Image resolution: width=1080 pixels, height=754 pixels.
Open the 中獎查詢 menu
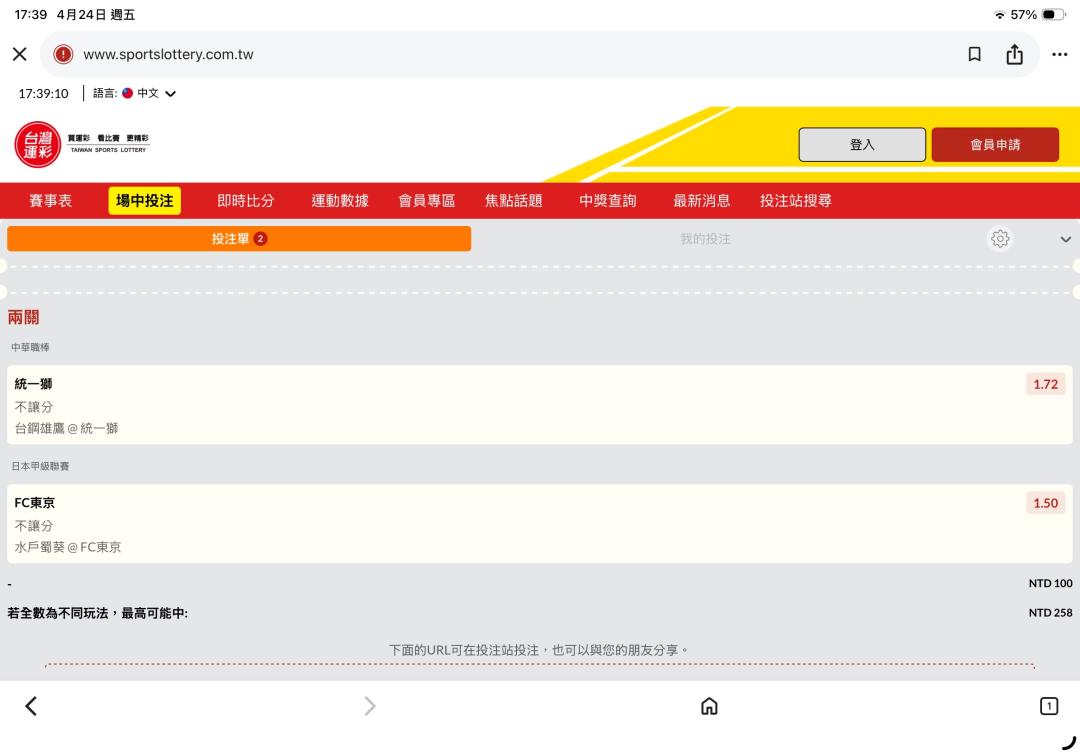pos(608,200)
